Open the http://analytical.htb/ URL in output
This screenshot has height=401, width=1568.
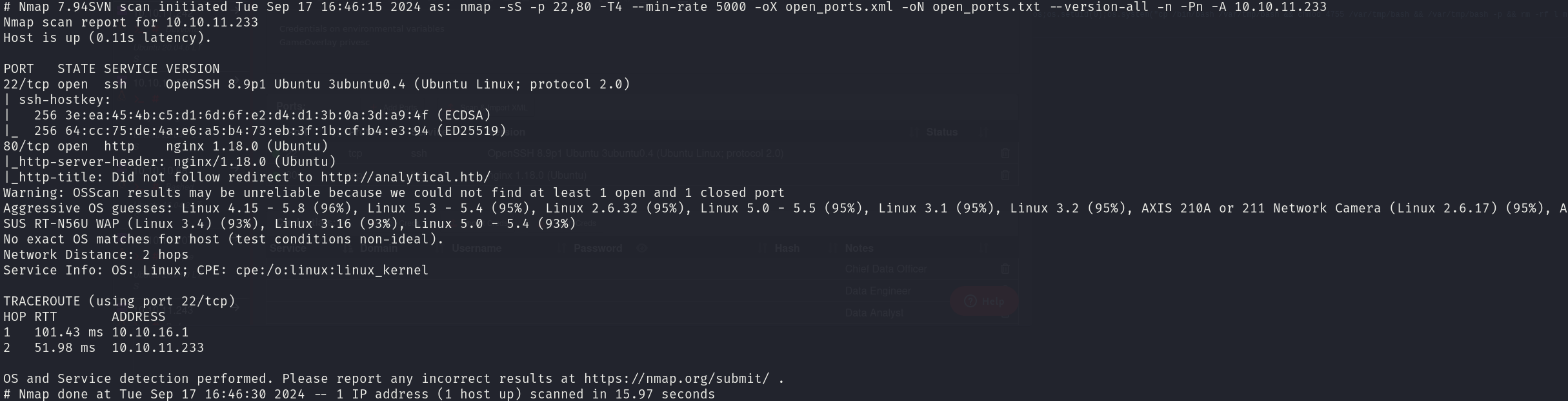405,177
